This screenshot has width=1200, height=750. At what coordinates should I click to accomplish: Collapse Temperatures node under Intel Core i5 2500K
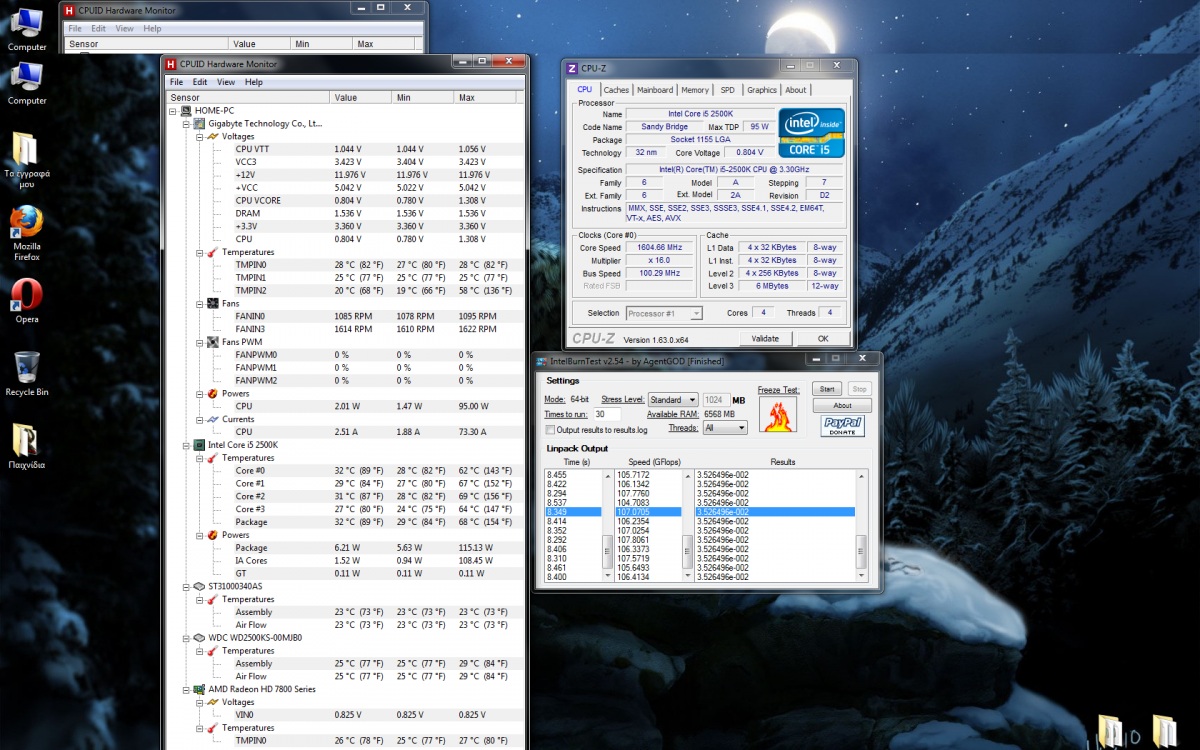coord(200,458)
